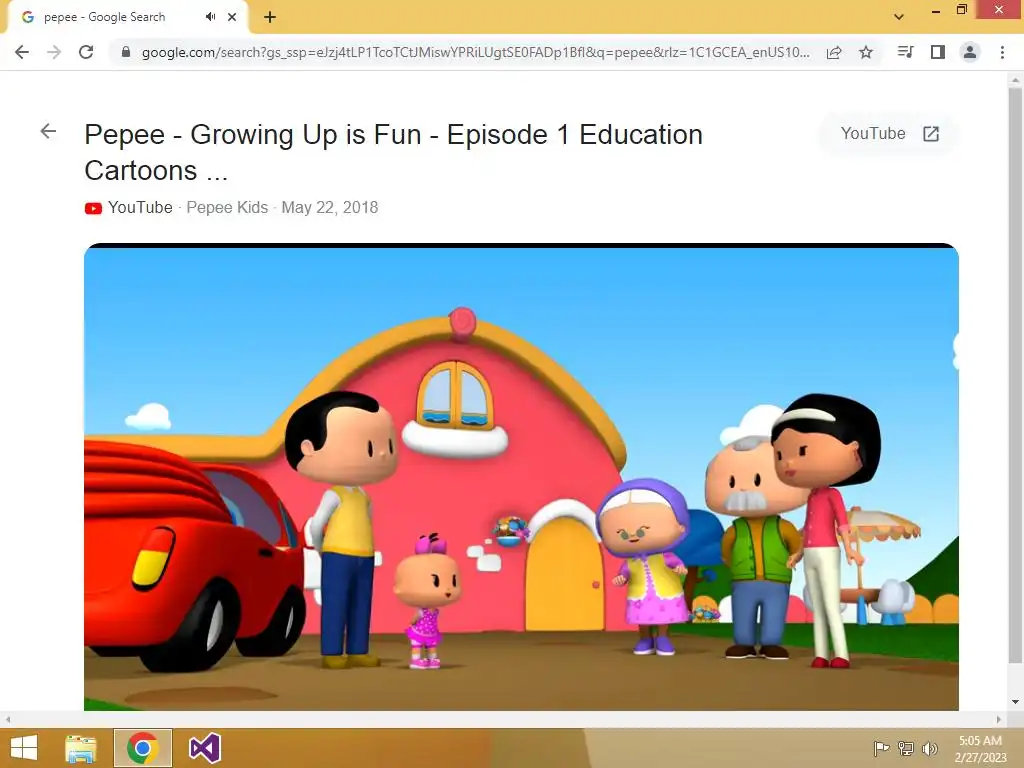The image size is (1024, 768).
Task: Click the vertical scrollbar thumb
Action: pos(1015,376)
